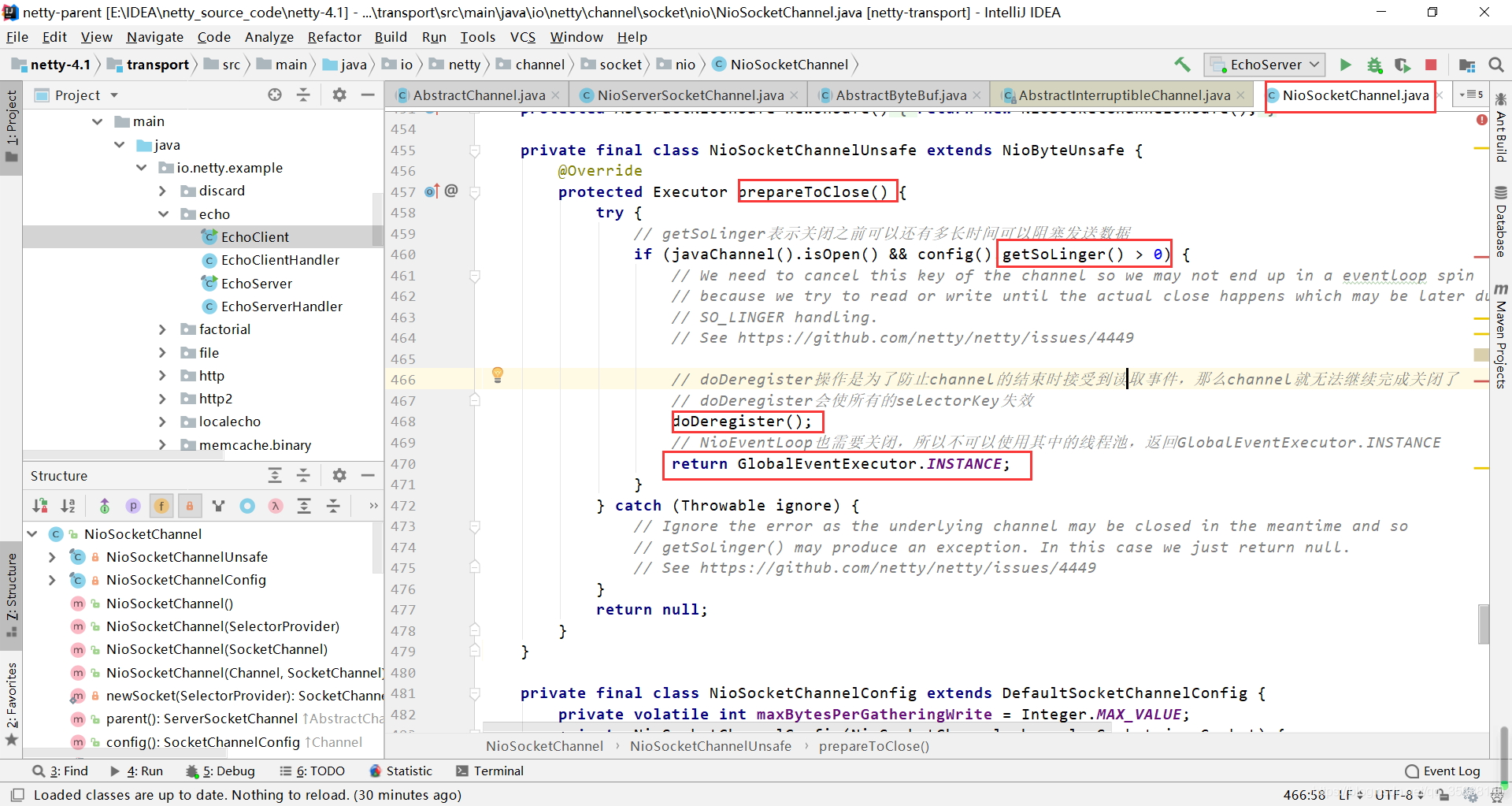This screenshot has height=806, width=1512.
Task: Toggle Sort Alphabetically in Structure
Action: [69, 506]
